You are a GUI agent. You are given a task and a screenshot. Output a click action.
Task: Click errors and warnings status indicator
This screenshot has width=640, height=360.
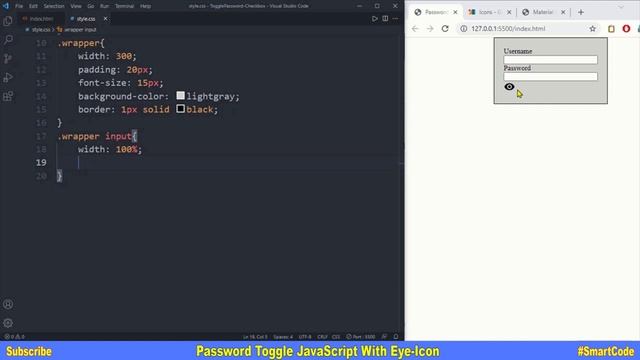(14, 337)
